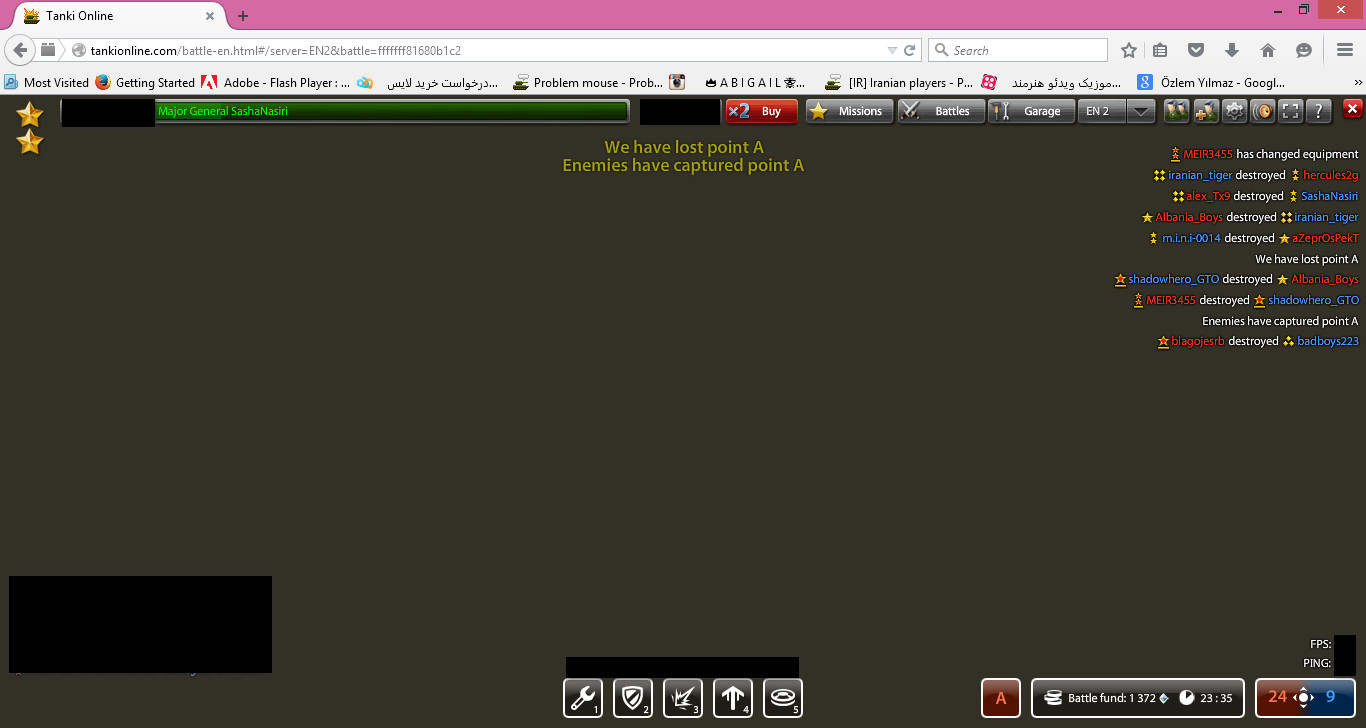This screenshot has height=728, width=1366.
Task: Activate the double armor shield supply
Action: pos(632,697)
